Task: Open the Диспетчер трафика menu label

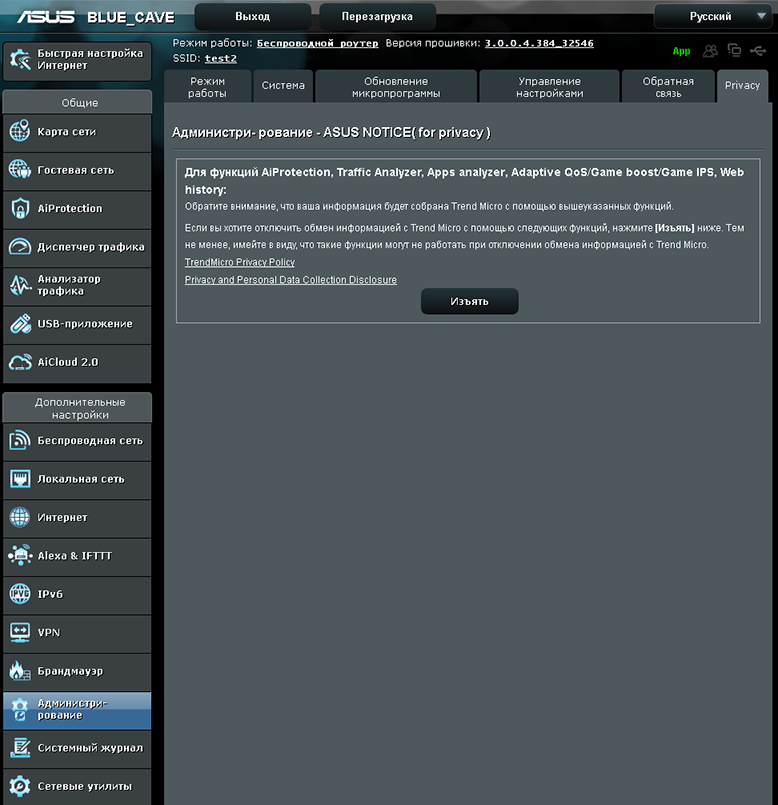Action: (x=91, y=247)
